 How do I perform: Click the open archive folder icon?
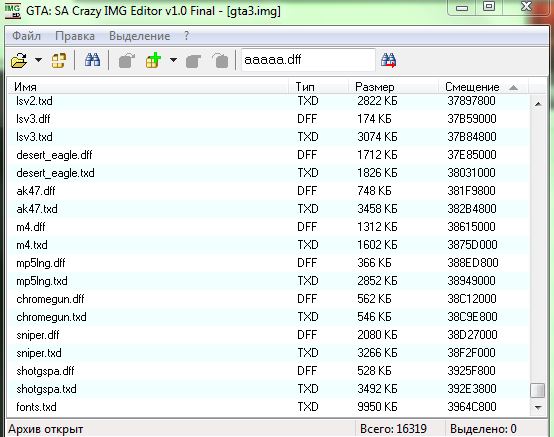coord(19,60)
